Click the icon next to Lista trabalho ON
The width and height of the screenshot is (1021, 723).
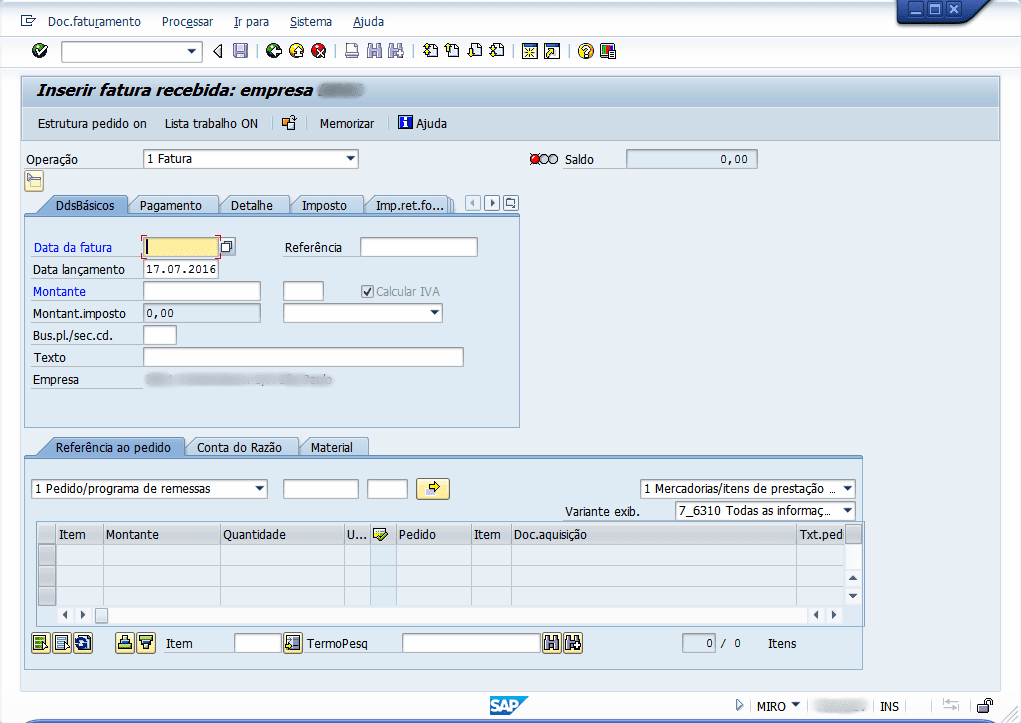288,123
